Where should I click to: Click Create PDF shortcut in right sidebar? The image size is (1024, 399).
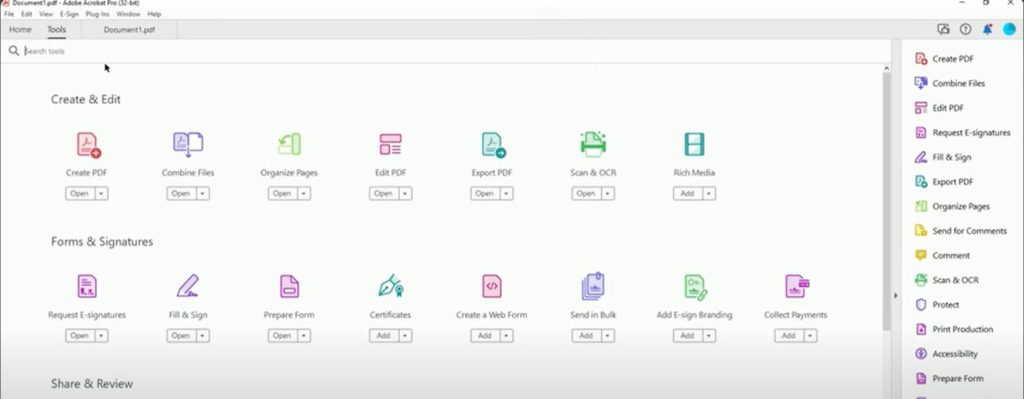[x=945, y=59]
